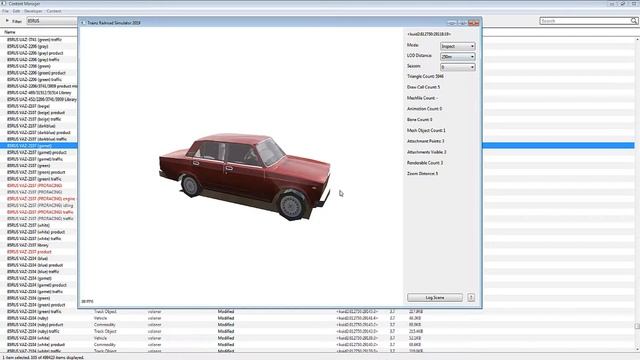Select row UAZ-2206 (green) product

coord(36,73)
